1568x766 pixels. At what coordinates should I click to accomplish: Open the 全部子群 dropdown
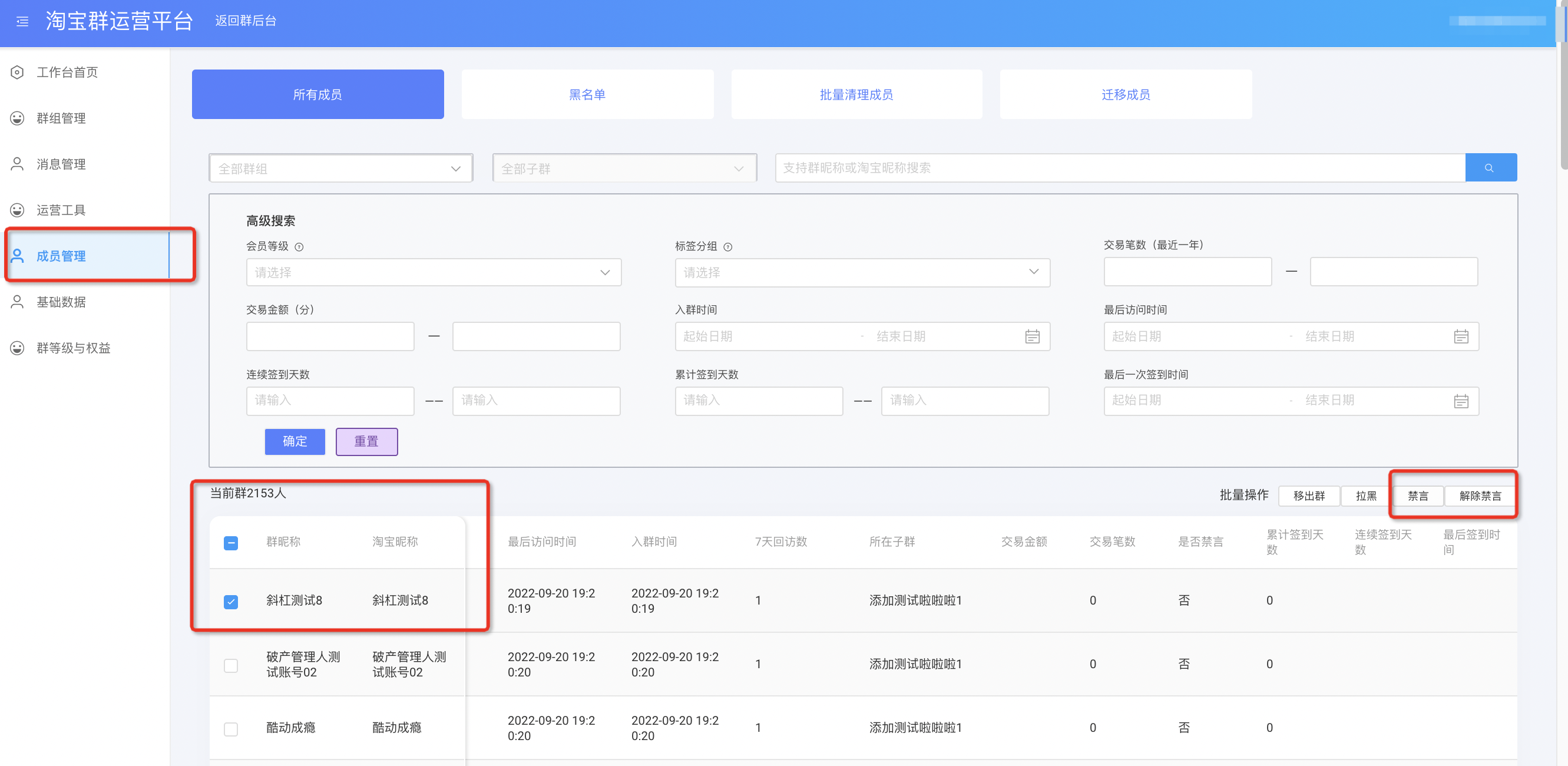tap(624, 168)
